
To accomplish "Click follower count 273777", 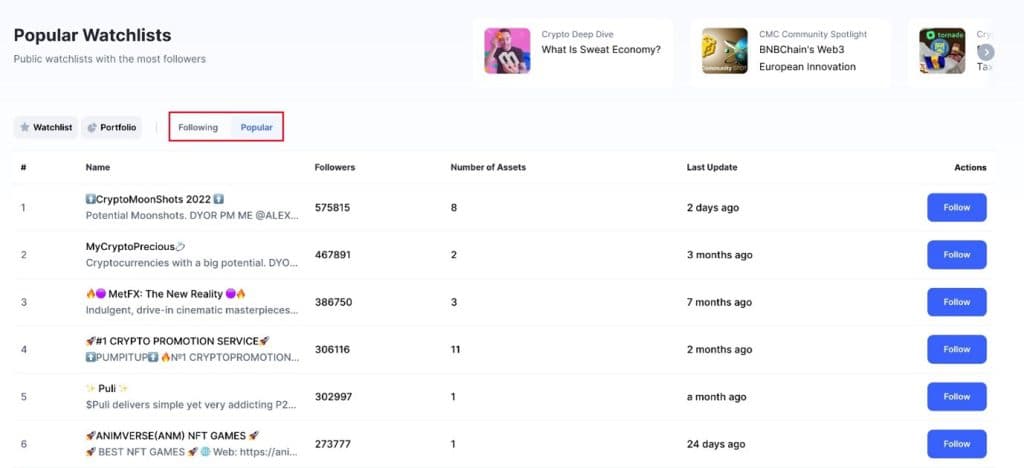I will [x=332, y=444].
